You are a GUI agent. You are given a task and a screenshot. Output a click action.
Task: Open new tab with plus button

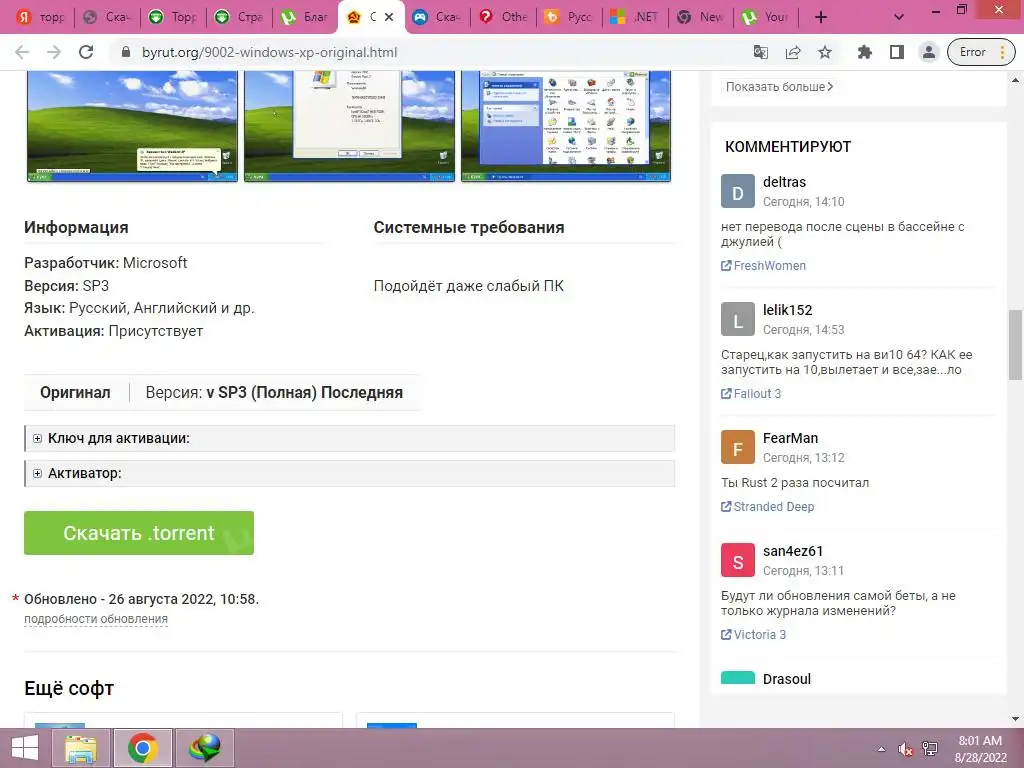821,17
